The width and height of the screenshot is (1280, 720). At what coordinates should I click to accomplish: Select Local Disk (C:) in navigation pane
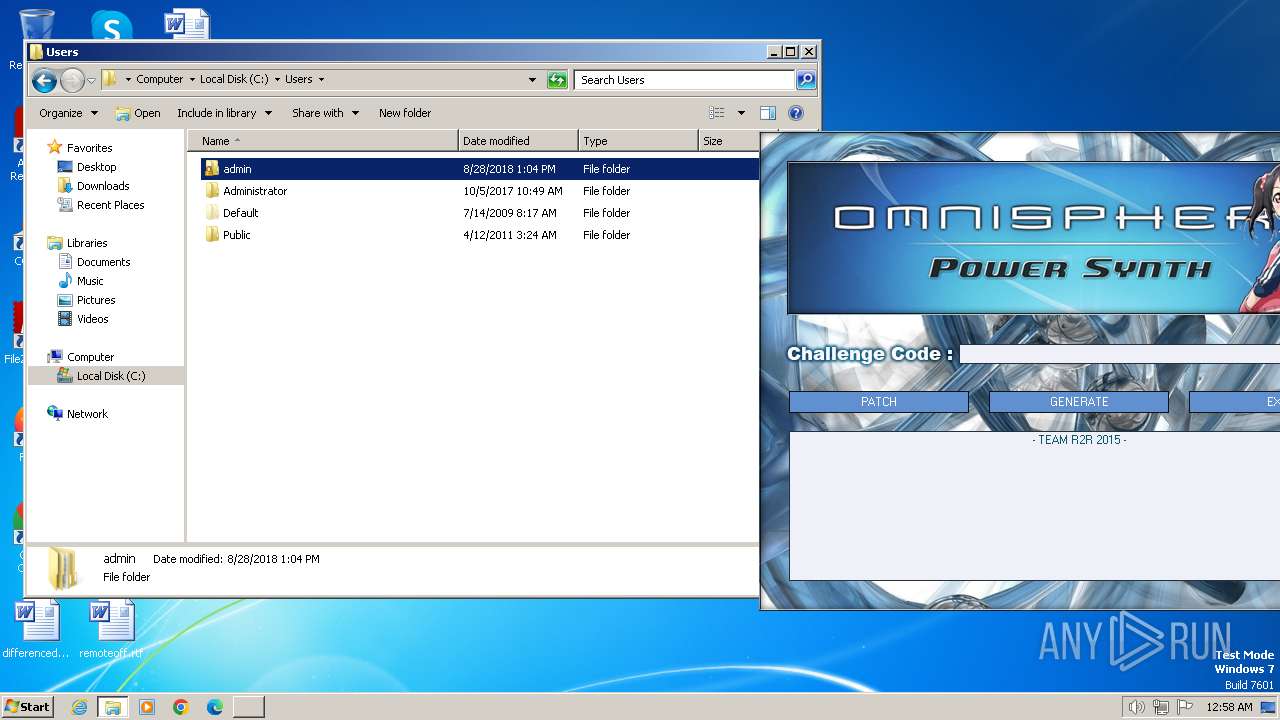pyautogui.click(x=110, y=376)
